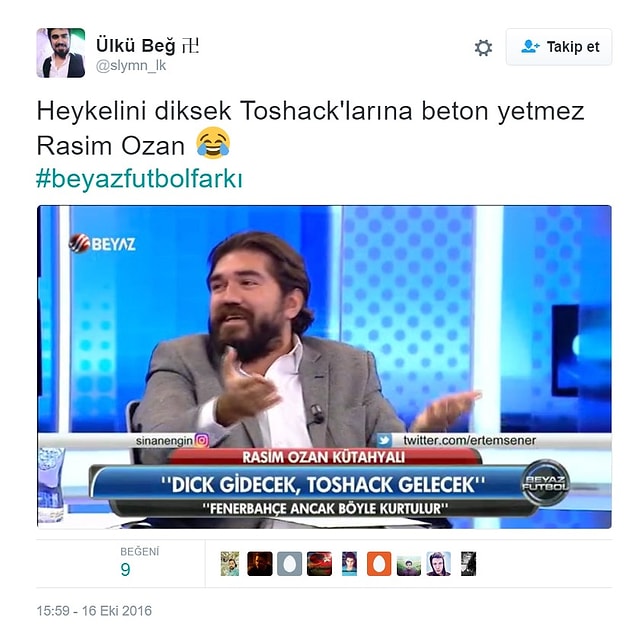Open the Ülkü Beğ display name

point(147,45)
